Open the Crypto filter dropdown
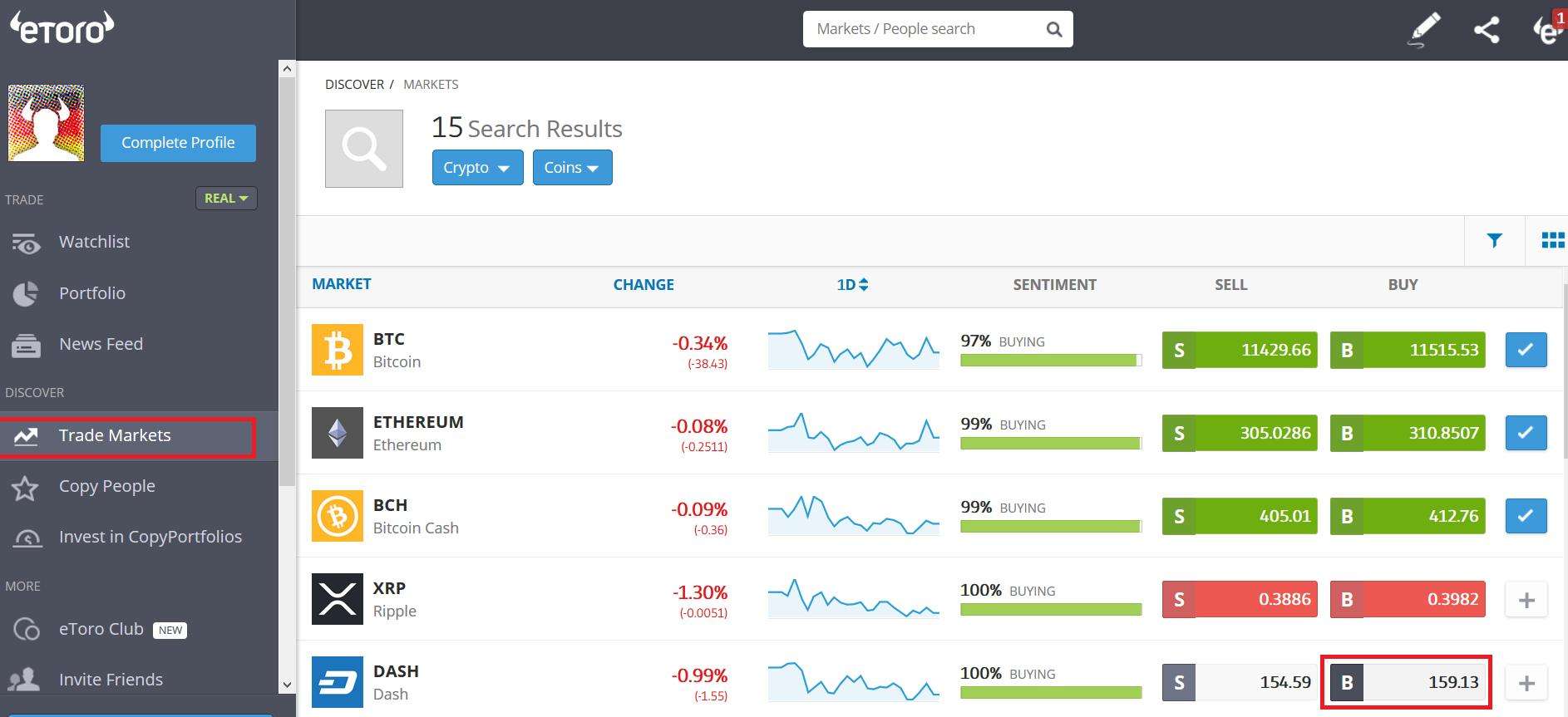The image size is (1568, 717). click(x=477, y=168)
